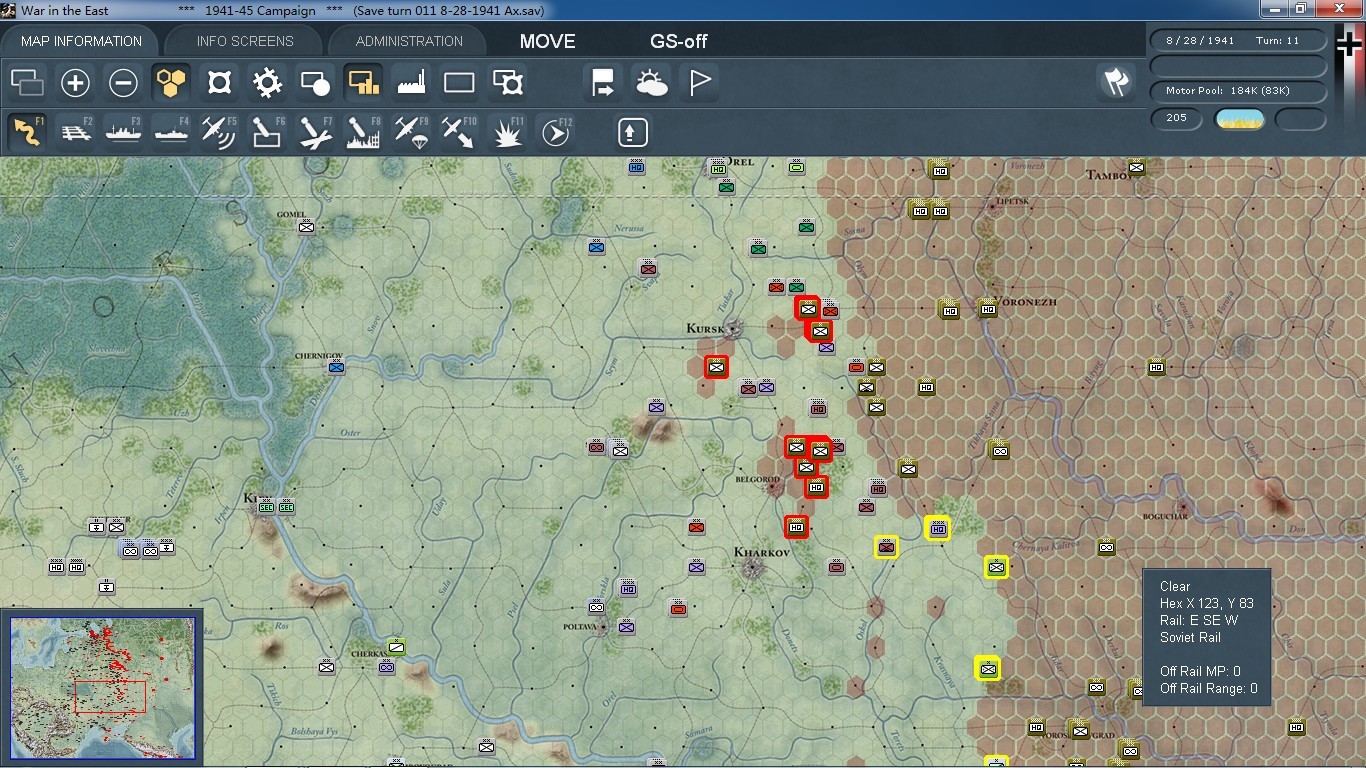Click the MOVE mode label
This screenshot has width=1366, height=768.
coord(548,41)
